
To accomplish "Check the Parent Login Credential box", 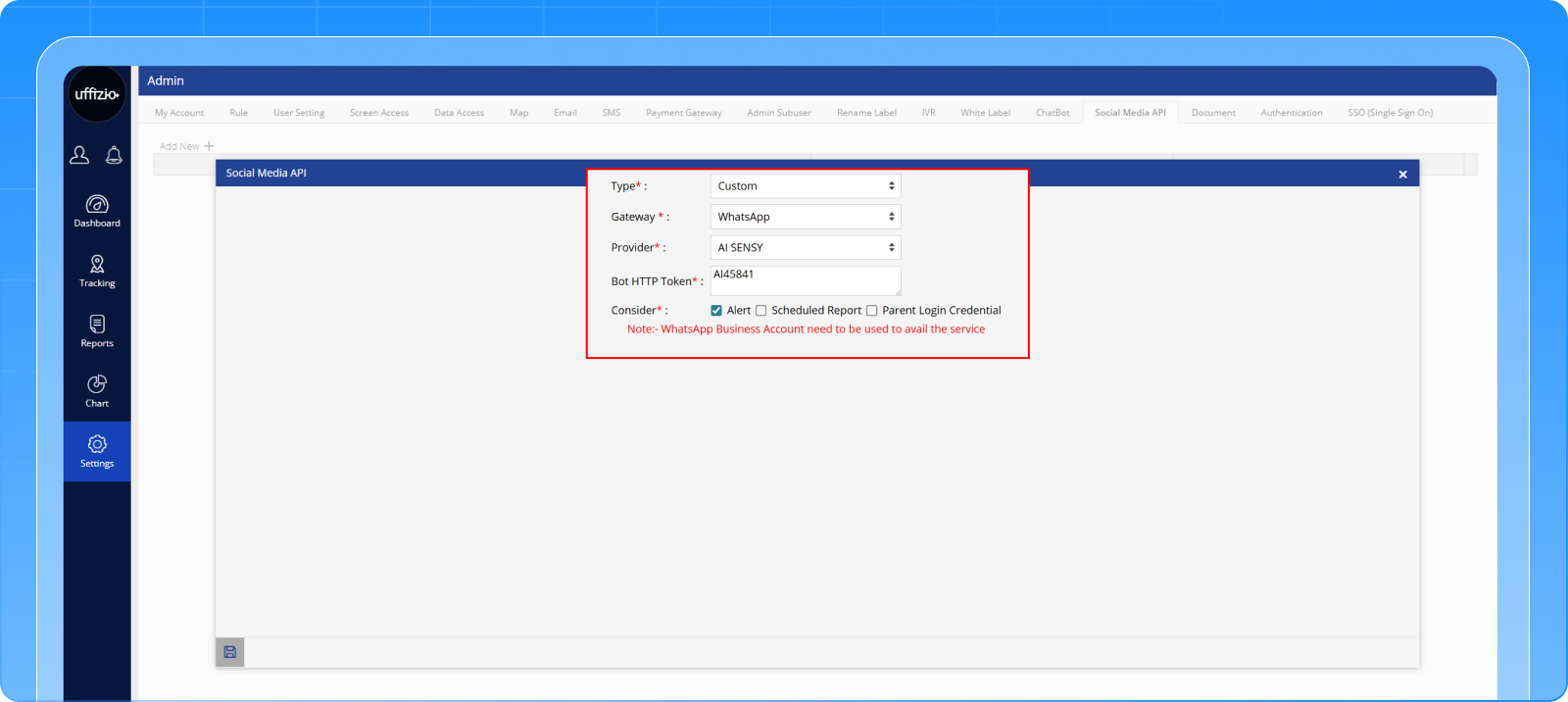I will click(x=871, y=311).
